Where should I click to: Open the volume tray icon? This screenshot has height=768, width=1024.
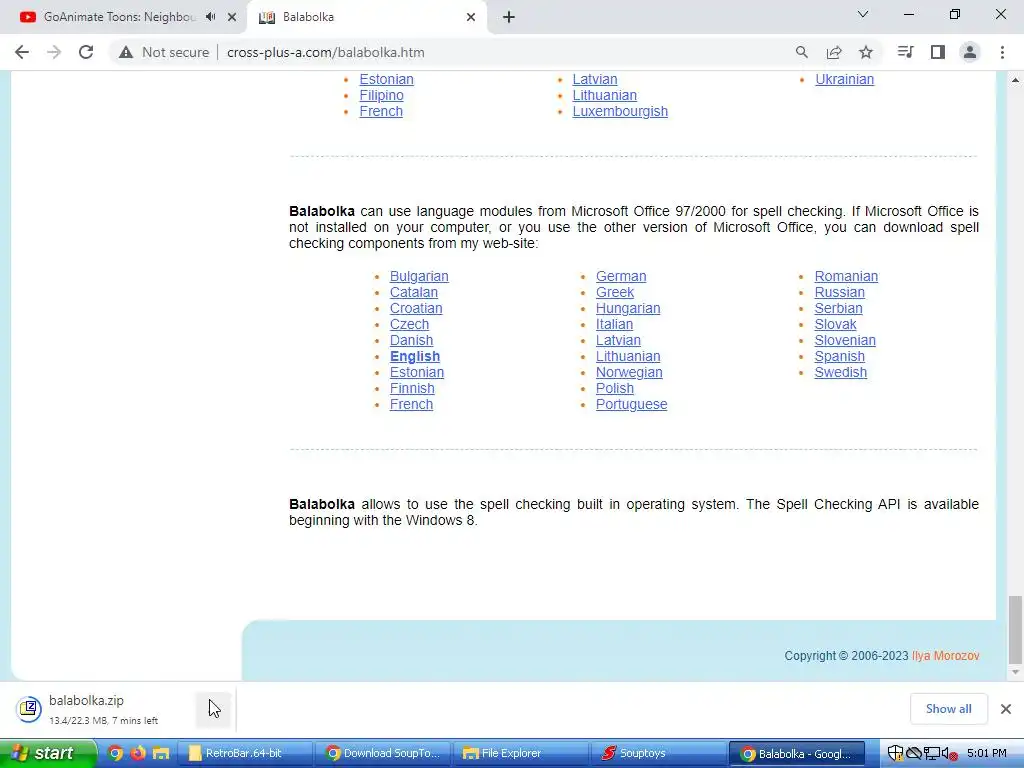[949, 754]
